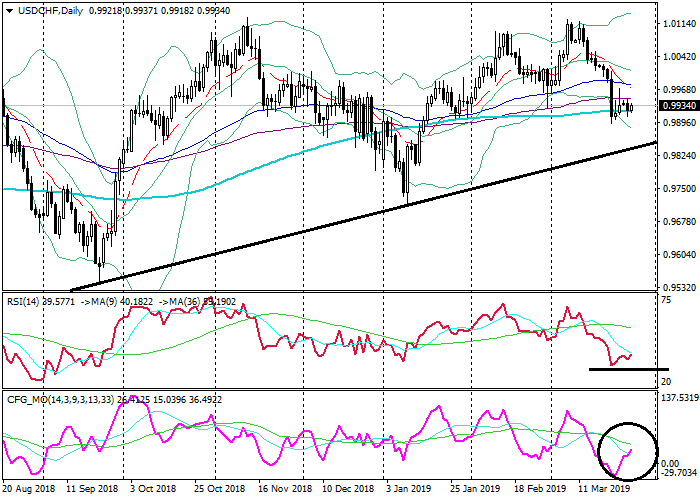The image size is (700, 500).
Task: Click RSI lower level 20 scale label
Action: [667, 382]
